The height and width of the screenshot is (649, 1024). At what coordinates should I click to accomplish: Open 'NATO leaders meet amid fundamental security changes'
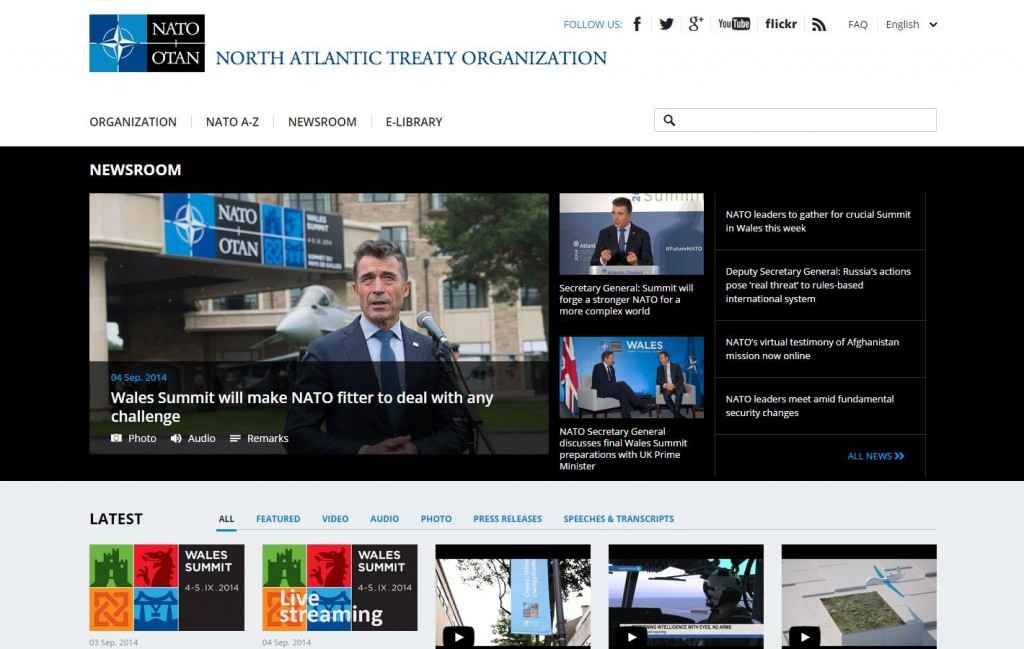809,405
